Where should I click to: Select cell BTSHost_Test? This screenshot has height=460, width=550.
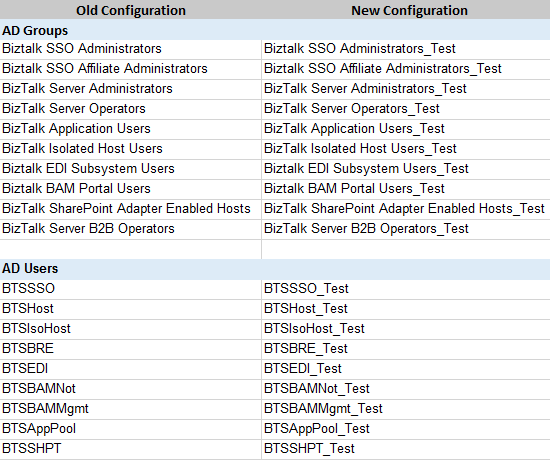click(x=406, y=309)
